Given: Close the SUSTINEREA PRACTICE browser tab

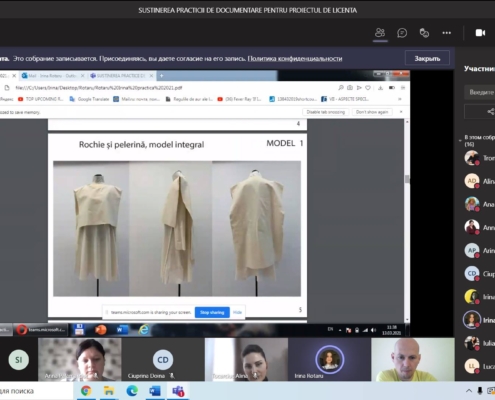Looking at the screenshot, I should coord(151,76).
